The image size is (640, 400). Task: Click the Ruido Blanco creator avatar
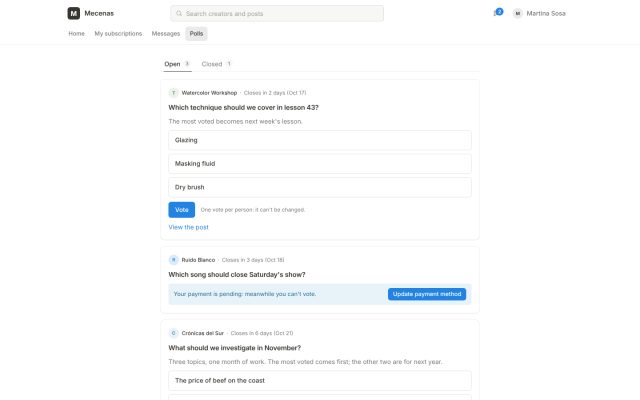(x=173, y=260)
